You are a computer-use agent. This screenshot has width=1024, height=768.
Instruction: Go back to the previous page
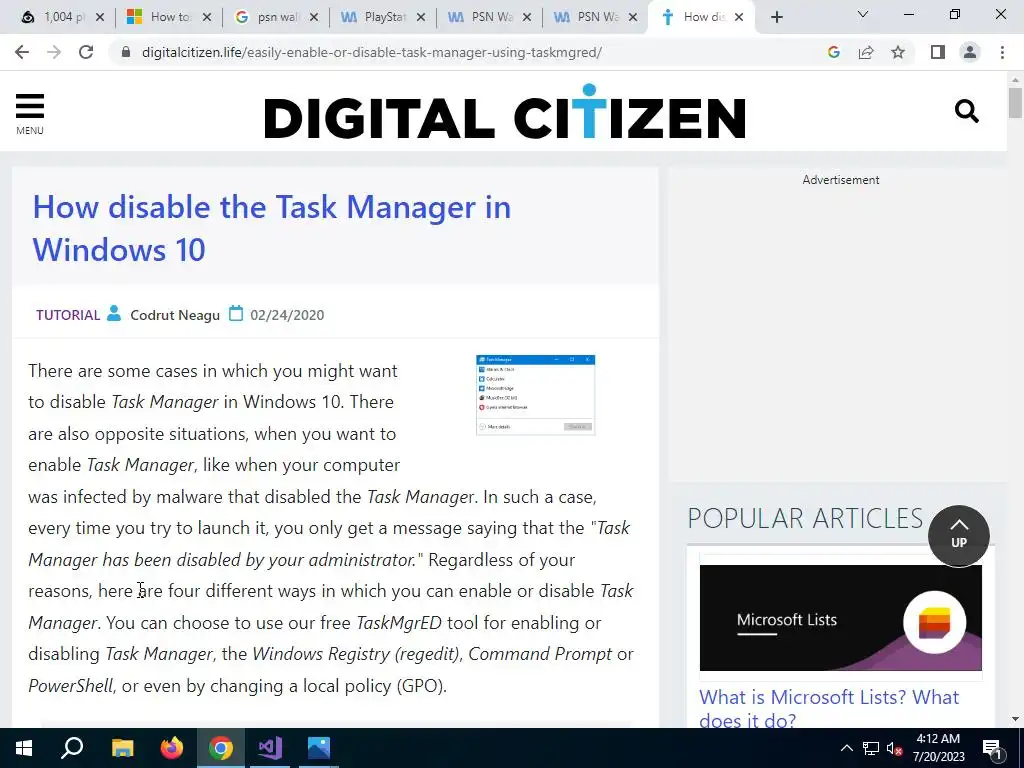[x=22, y=52]
